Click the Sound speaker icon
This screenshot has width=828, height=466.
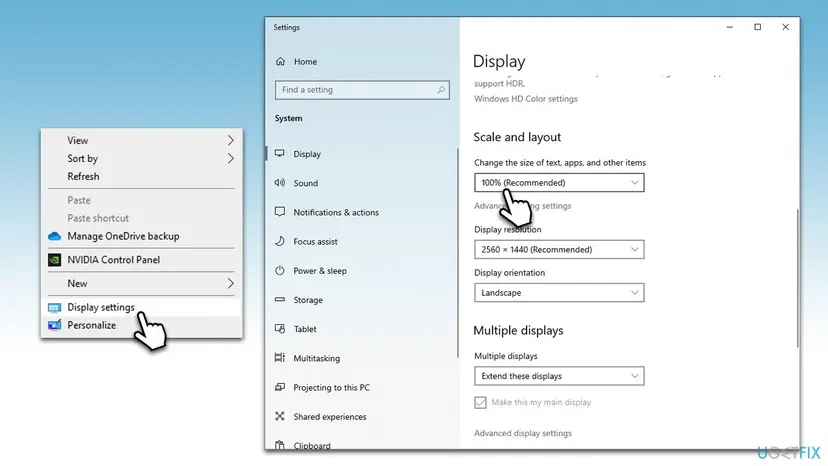(280, 183)
